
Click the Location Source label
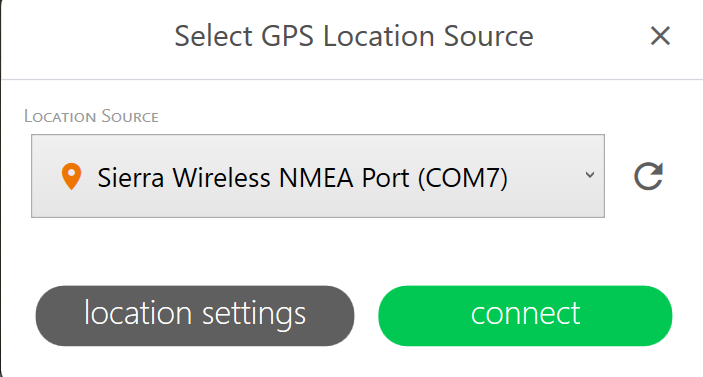coord(91,117)
